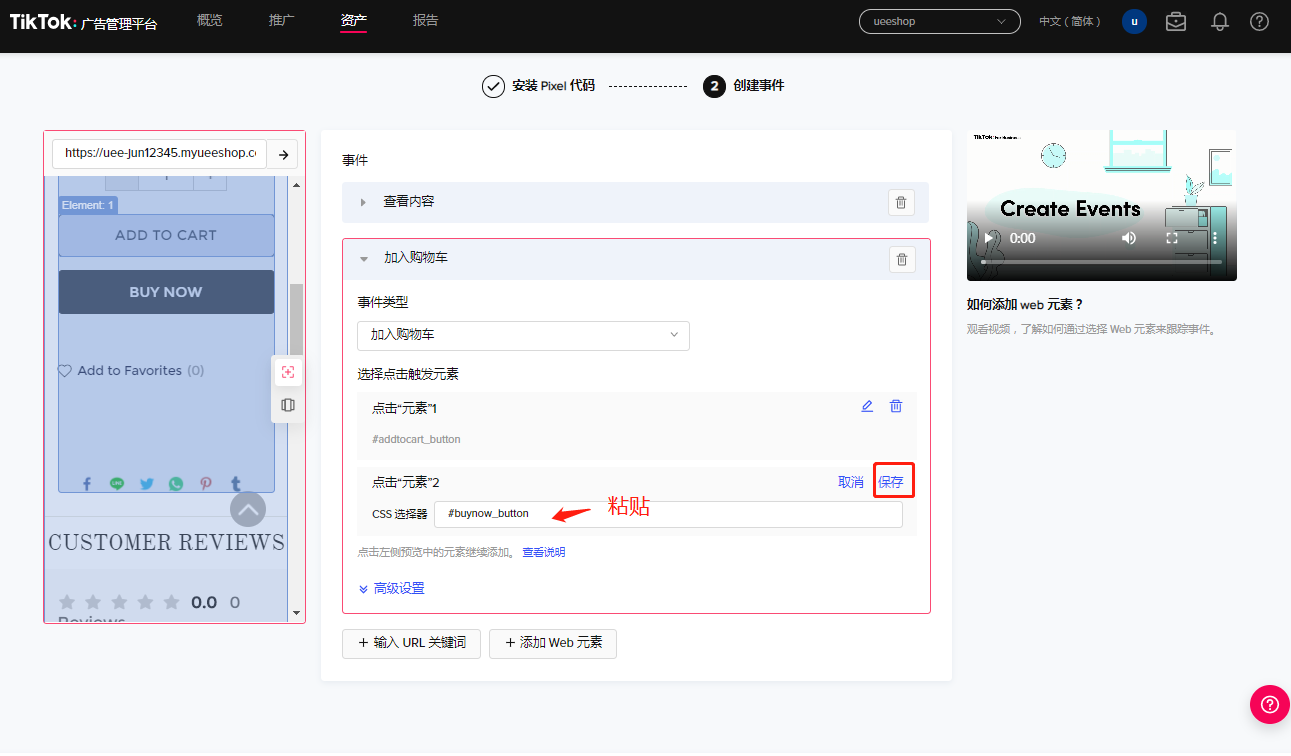Click the go arrow next to URL field
The image size is (1291, 756).
pos(283,154)
